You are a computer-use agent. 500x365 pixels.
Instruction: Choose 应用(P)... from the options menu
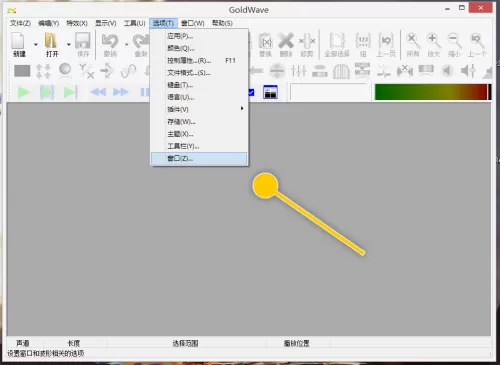pyautogui.click(x=199, y=36)
